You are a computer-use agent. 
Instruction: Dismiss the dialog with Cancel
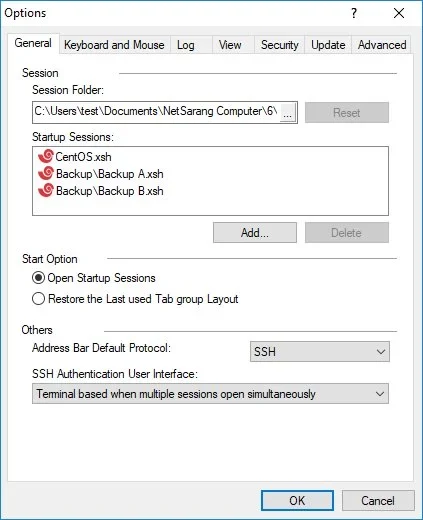click(x=378, y=500)
